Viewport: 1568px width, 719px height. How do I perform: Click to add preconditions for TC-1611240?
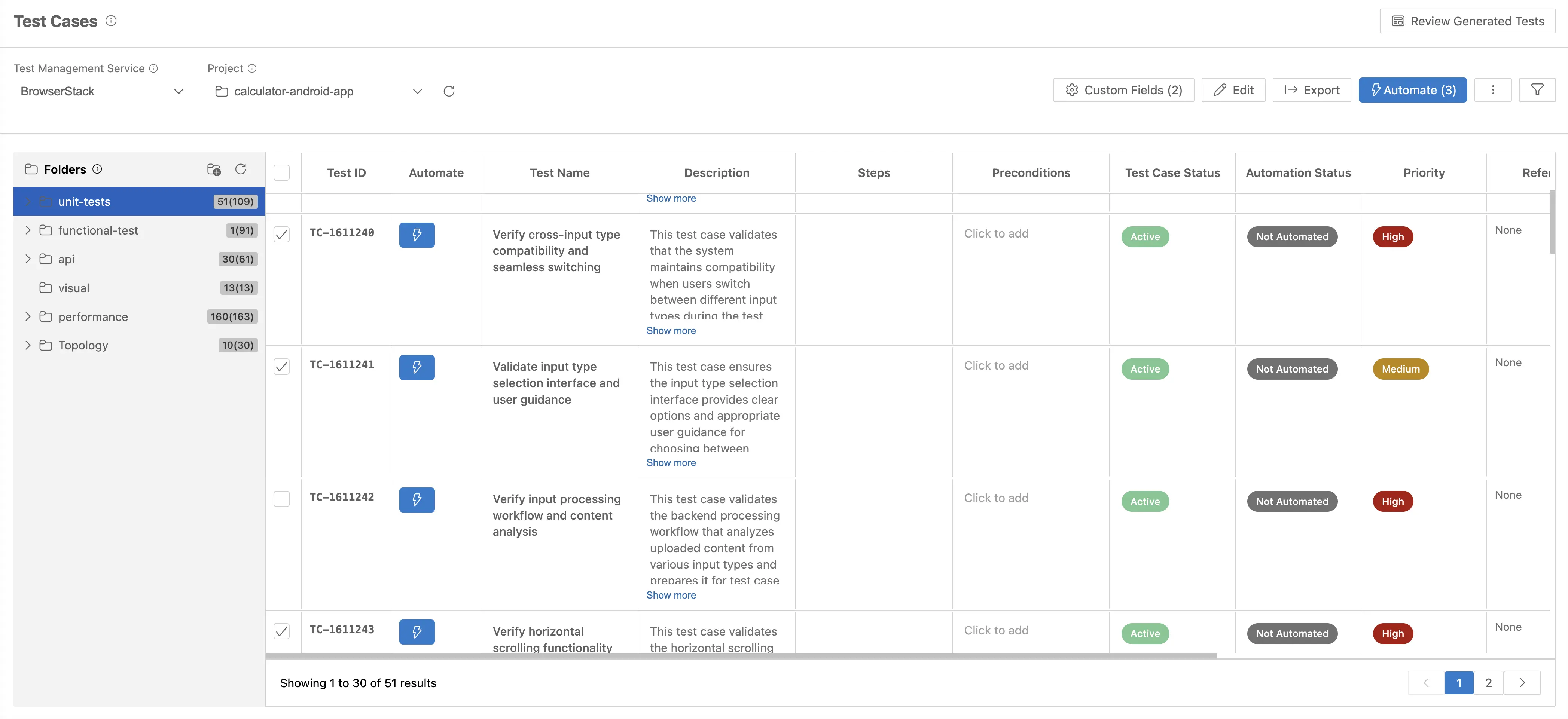click(996, 233)
